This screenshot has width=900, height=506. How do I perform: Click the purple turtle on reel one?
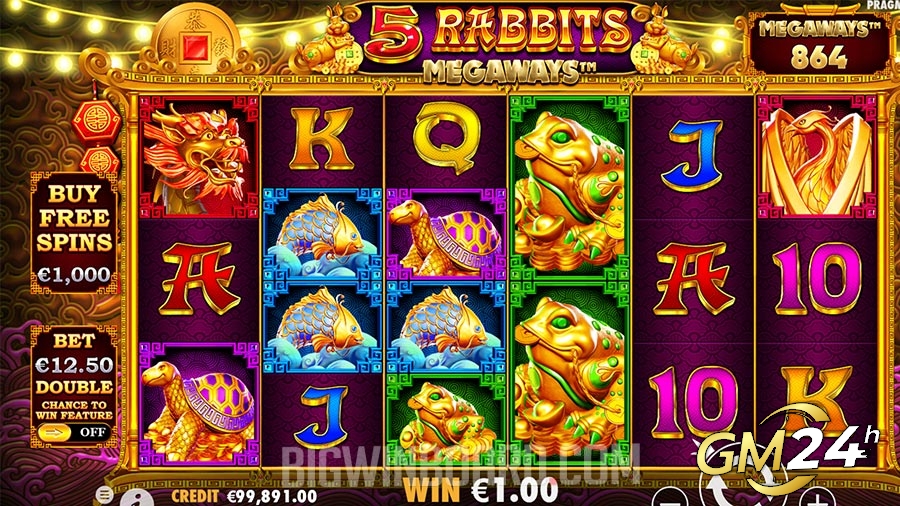199,404
